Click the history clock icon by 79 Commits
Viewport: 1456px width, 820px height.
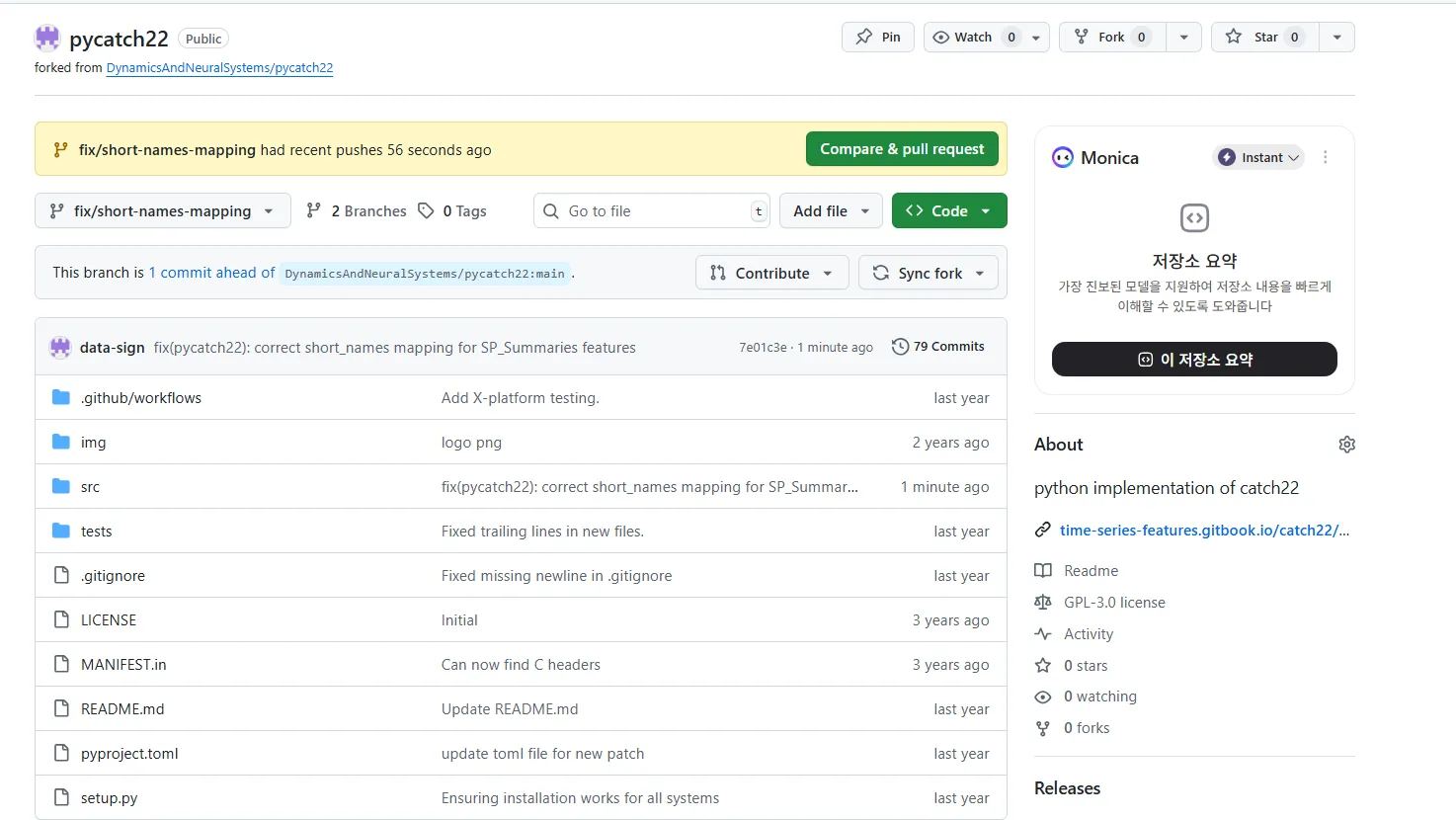coord(900,347)
